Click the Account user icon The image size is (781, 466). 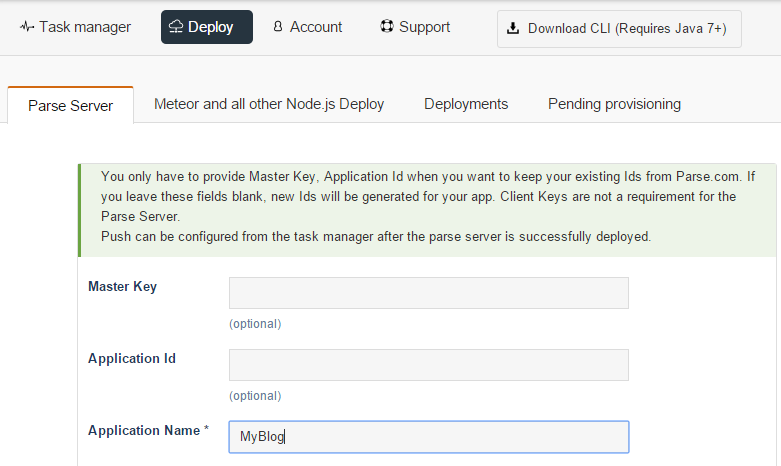[x=278, y=26]
